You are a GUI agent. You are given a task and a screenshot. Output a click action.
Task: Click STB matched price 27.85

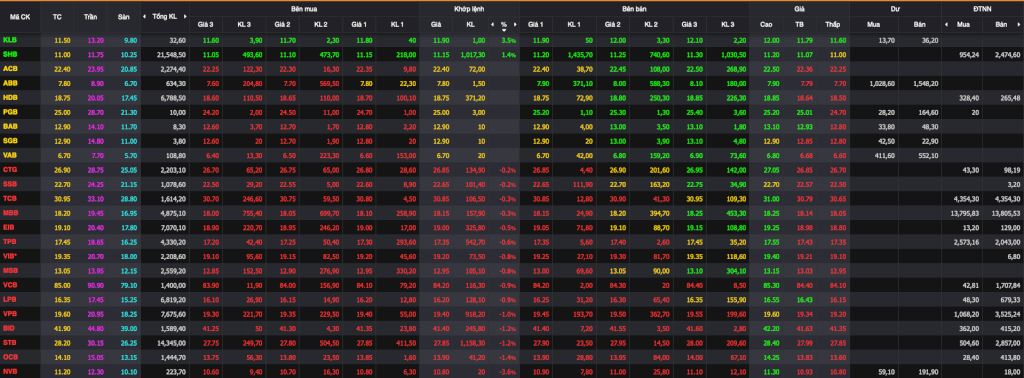(x=436, y=343)
